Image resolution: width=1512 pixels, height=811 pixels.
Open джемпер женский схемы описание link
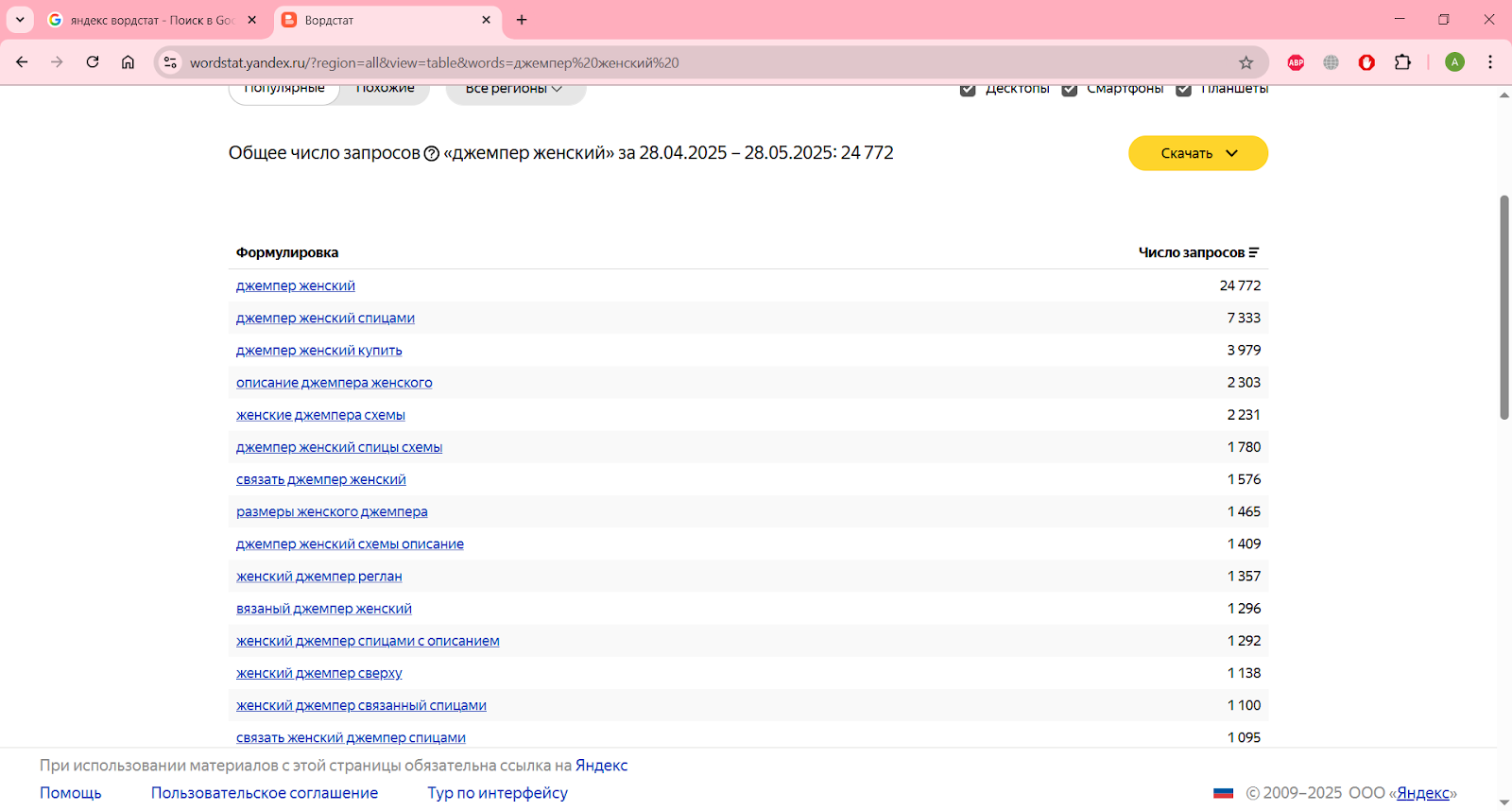click(x=350, y=544)
